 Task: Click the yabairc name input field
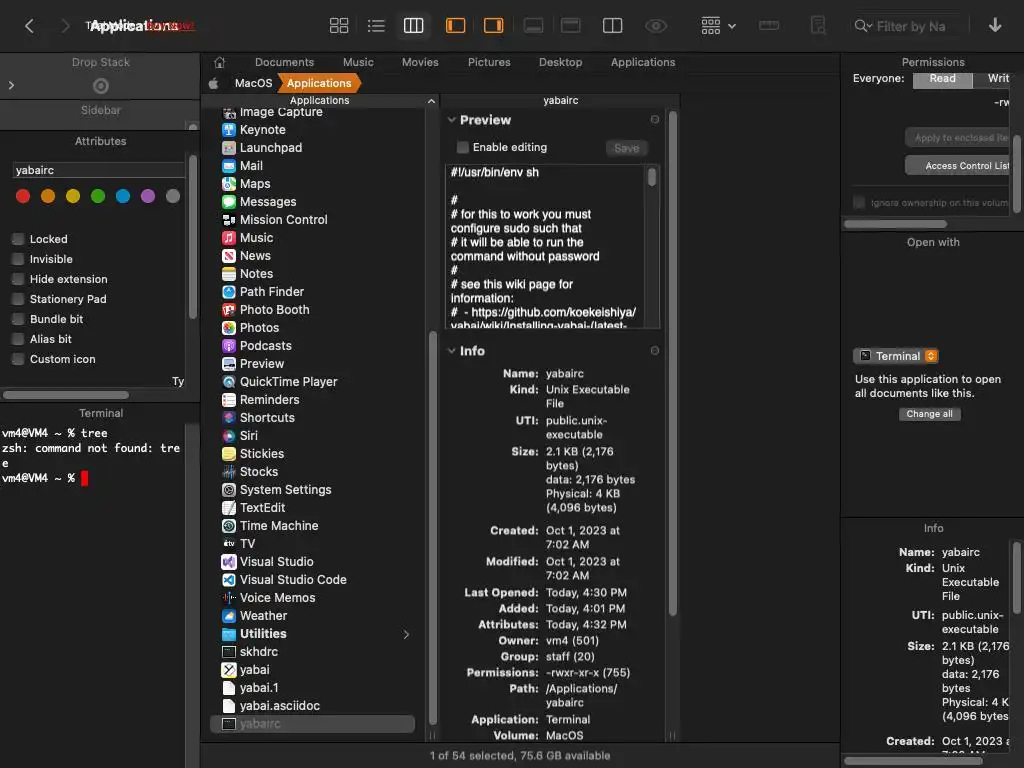click(99, 170)
